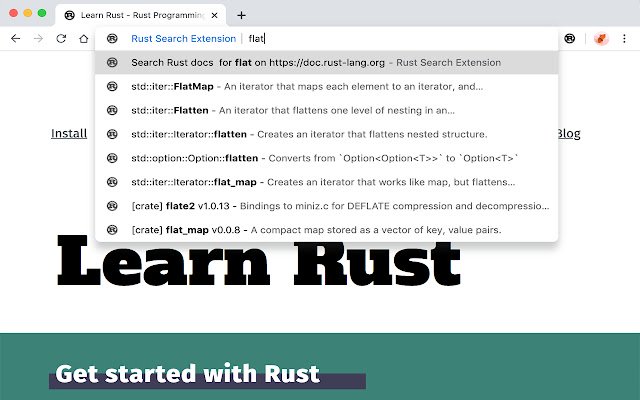Click the Rust icon in the address bar

tap(112, 38)
